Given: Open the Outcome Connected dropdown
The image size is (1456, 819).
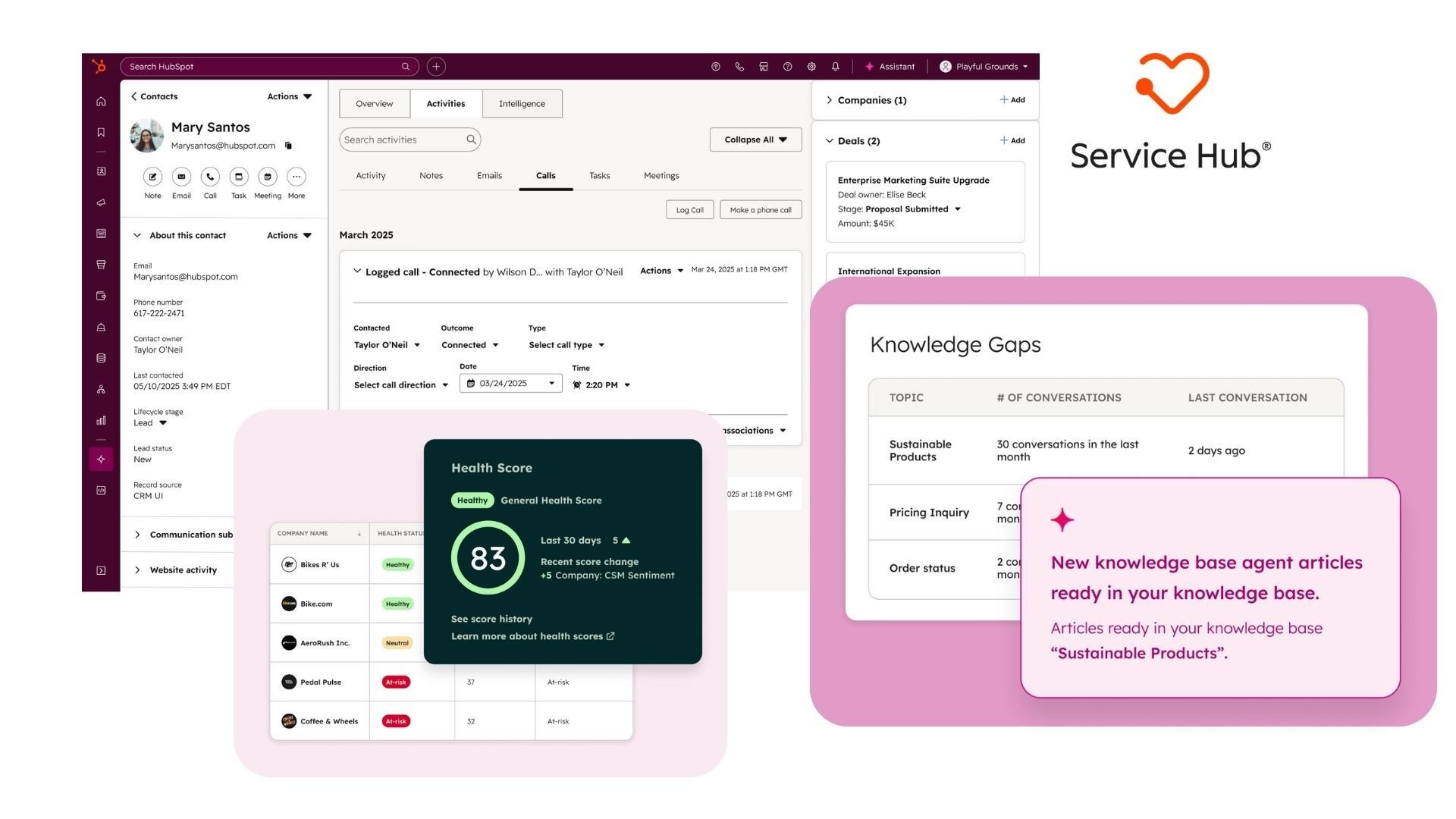Looking at the screenshot, I should 470,345.
